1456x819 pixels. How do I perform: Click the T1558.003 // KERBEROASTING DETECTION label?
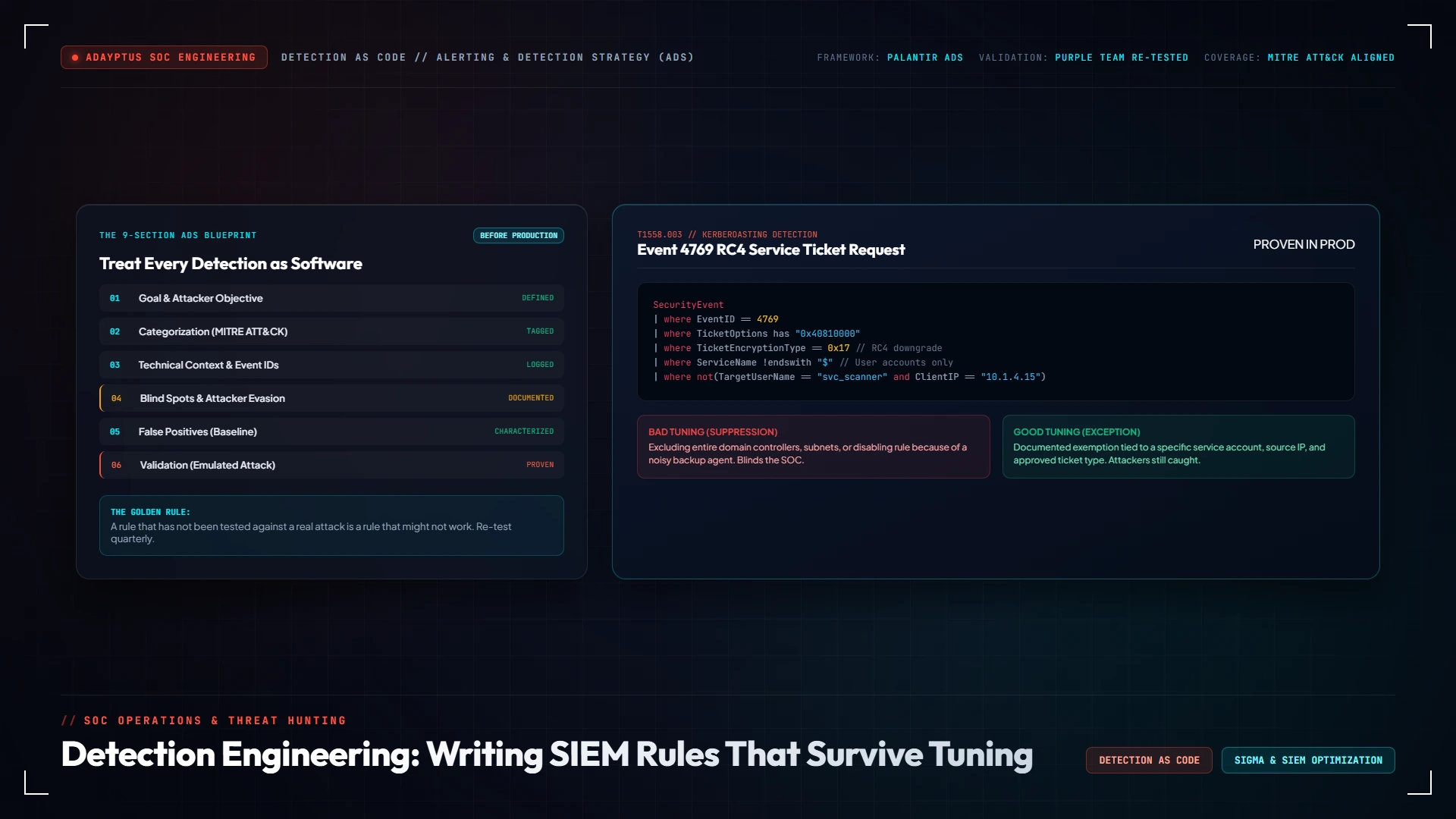(727, 235)
